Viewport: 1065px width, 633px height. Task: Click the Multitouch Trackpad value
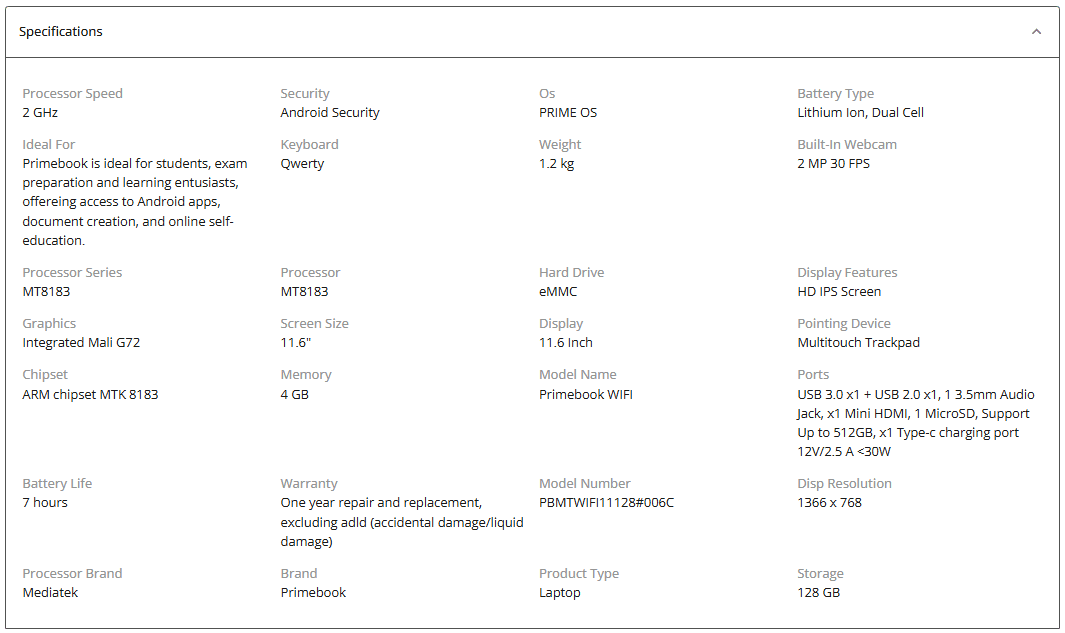[x=858, y=342]
